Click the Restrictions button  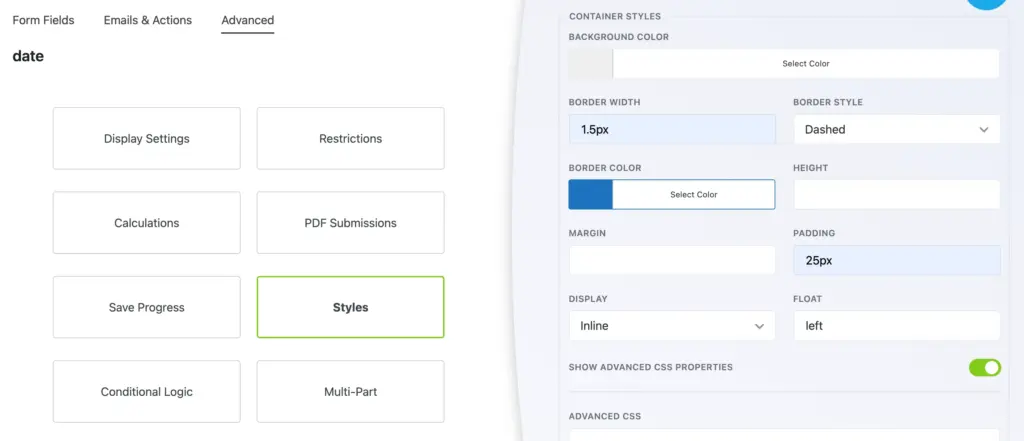(350, 139)
